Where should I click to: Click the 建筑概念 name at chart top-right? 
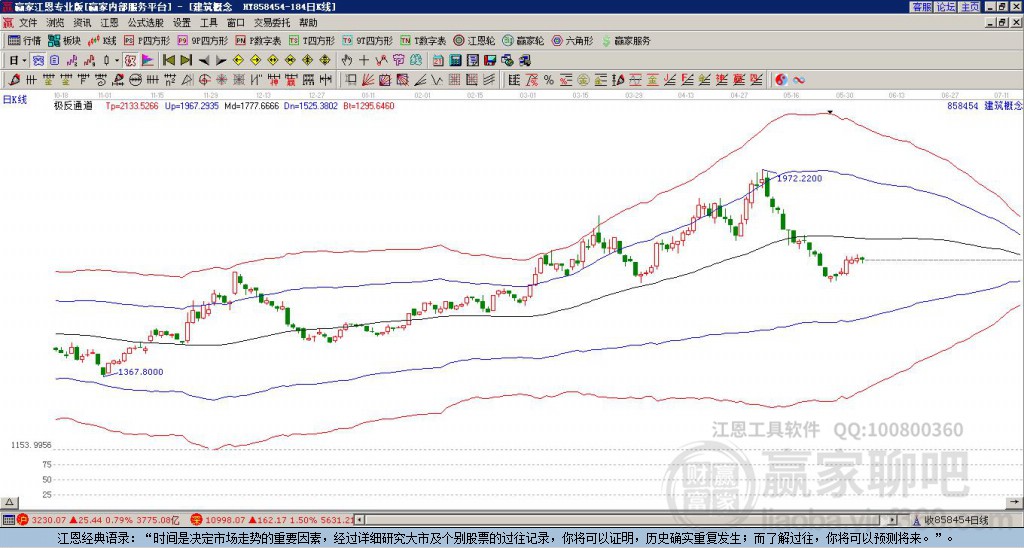[1003, 105]
